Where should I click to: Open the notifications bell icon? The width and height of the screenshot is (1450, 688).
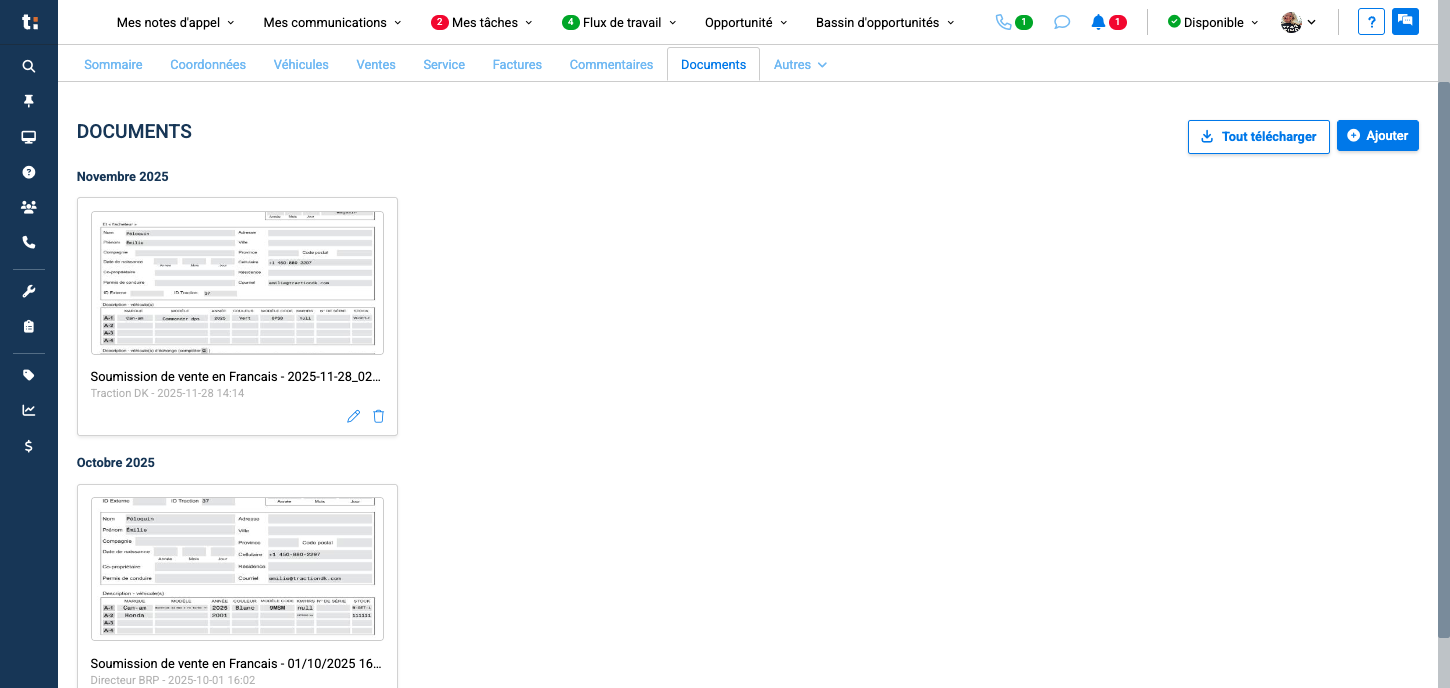[1098, 22]
